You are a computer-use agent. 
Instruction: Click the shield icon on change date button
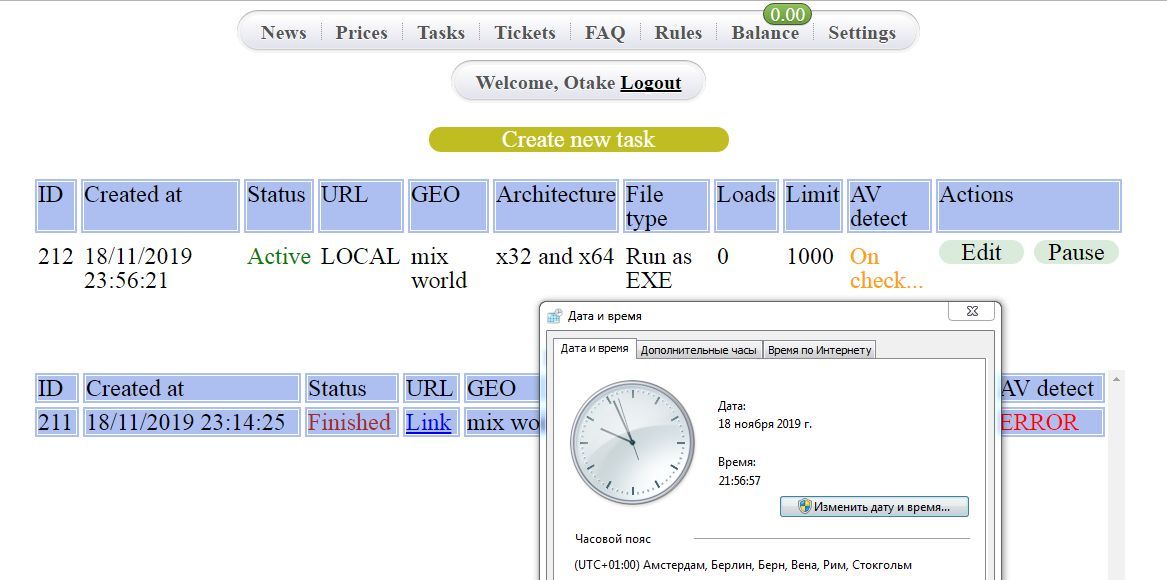coord(804,507)
